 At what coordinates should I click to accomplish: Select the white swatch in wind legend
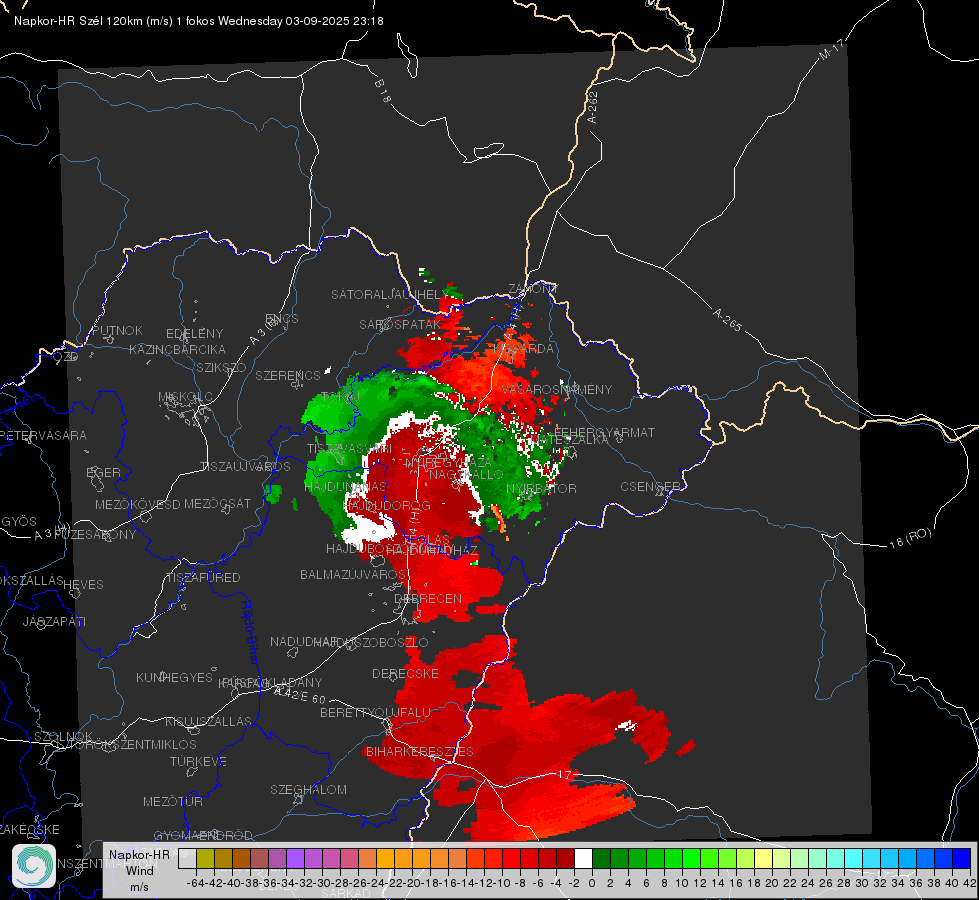tap(583, 859)
